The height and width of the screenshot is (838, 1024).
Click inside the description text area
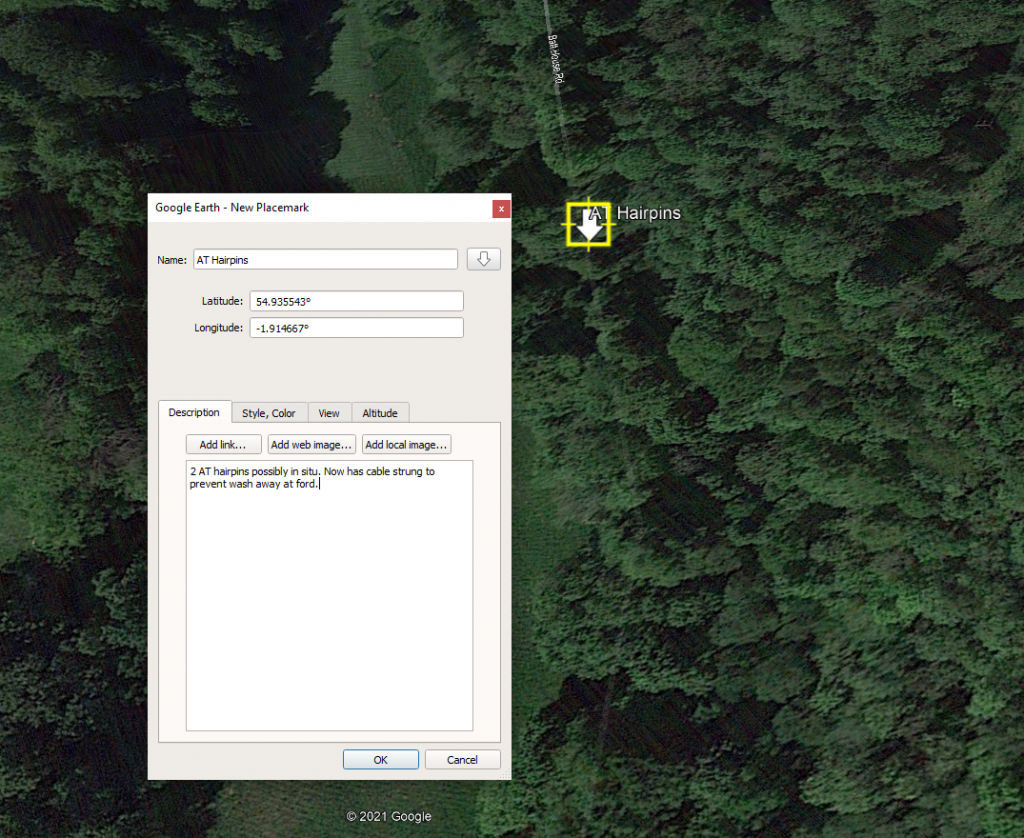tap(329, 600)
